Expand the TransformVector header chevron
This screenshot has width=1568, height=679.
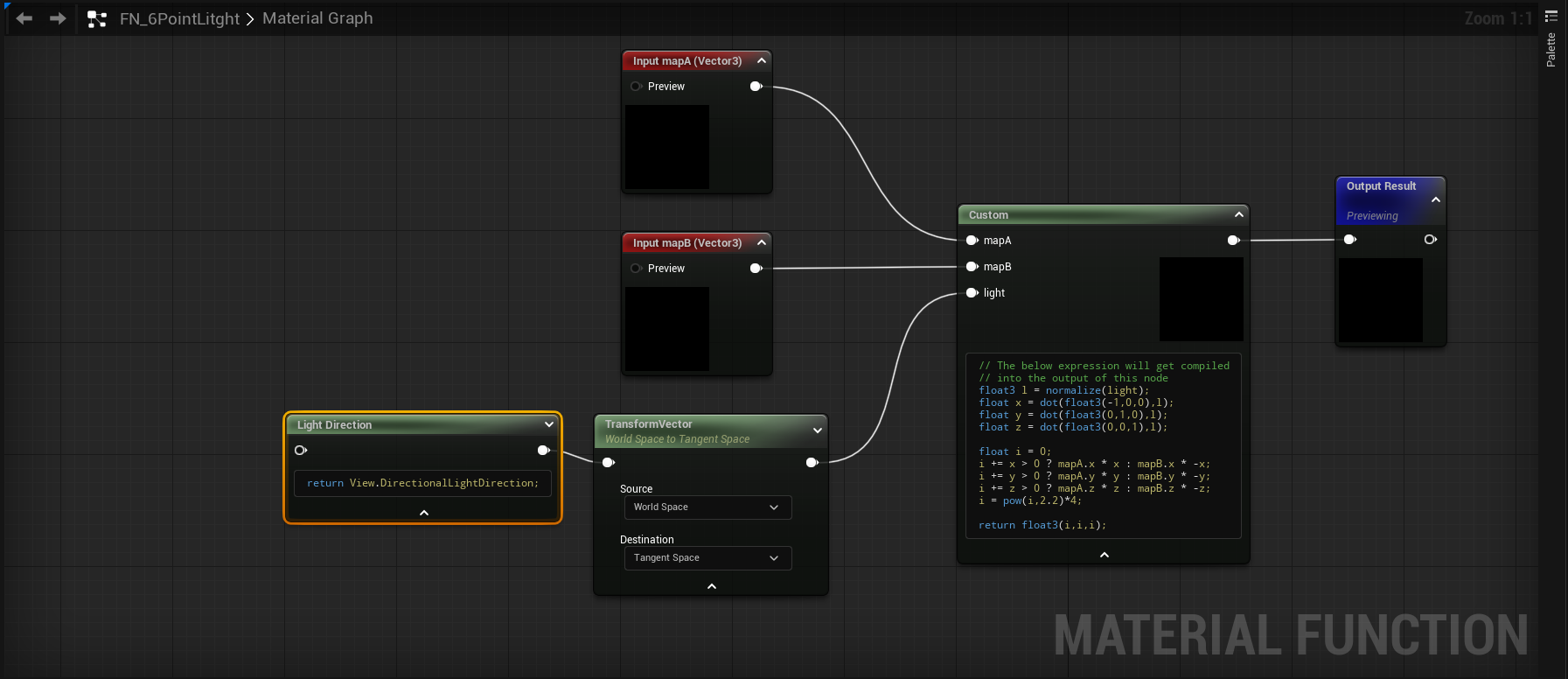(818, 430)
